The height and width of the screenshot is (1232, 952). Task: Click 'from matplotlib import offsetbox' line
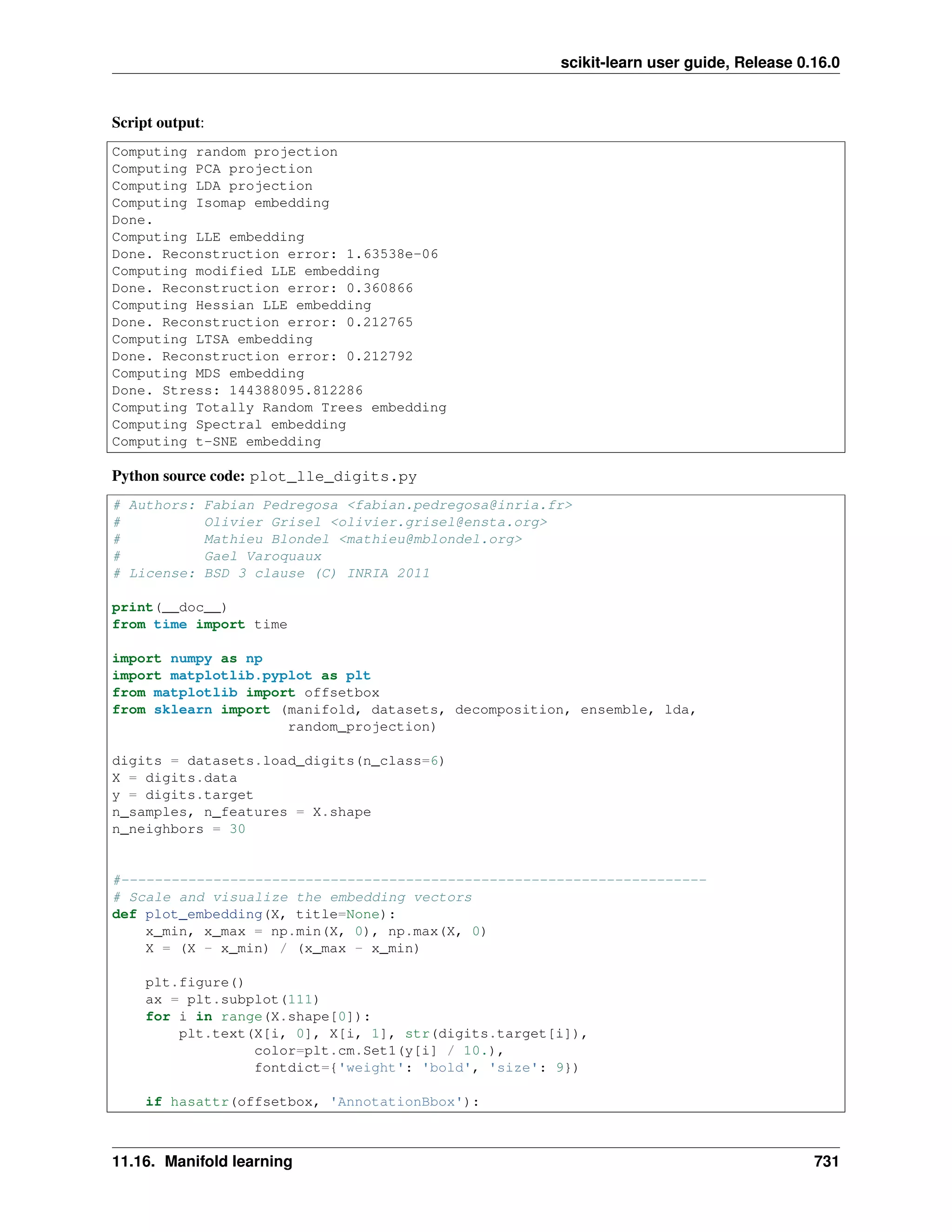[246, 693]
